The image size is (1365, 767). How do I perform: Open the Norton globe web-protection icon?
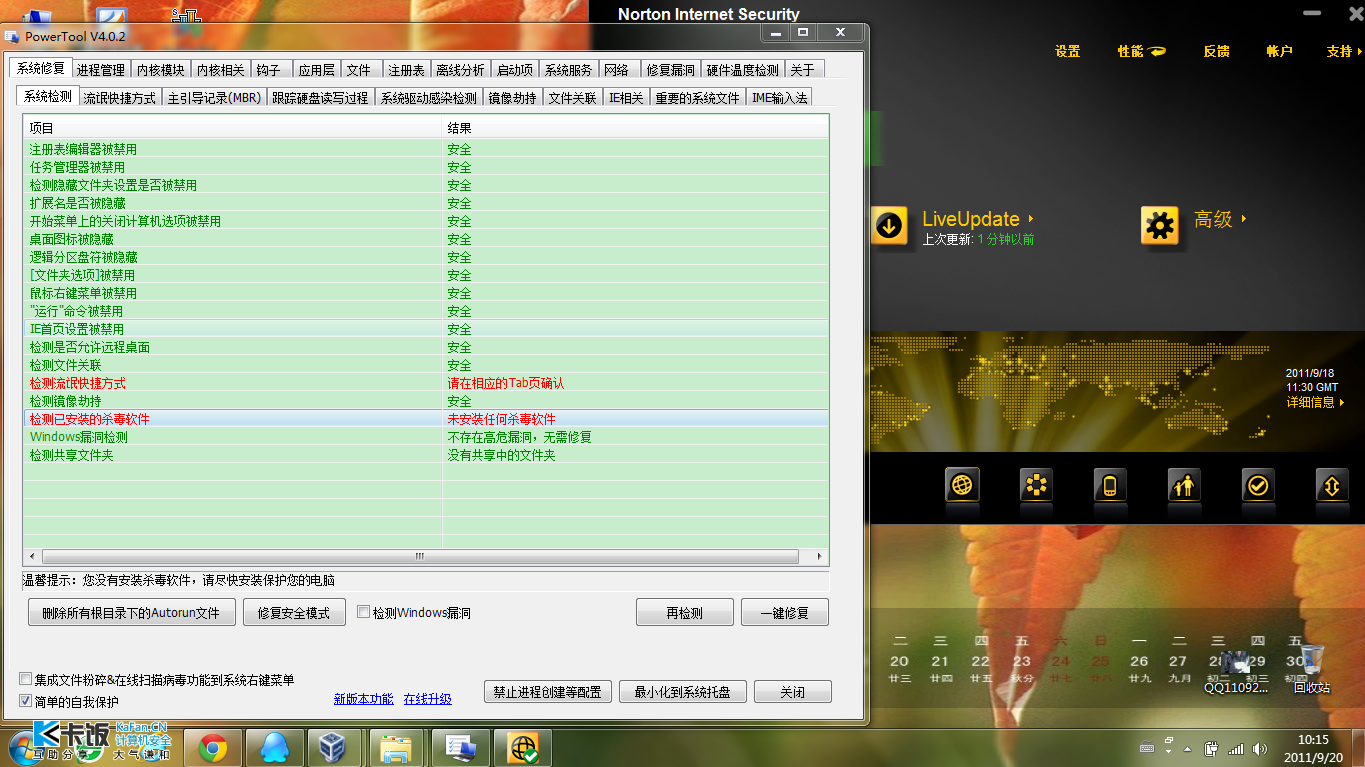coord(962,486)
